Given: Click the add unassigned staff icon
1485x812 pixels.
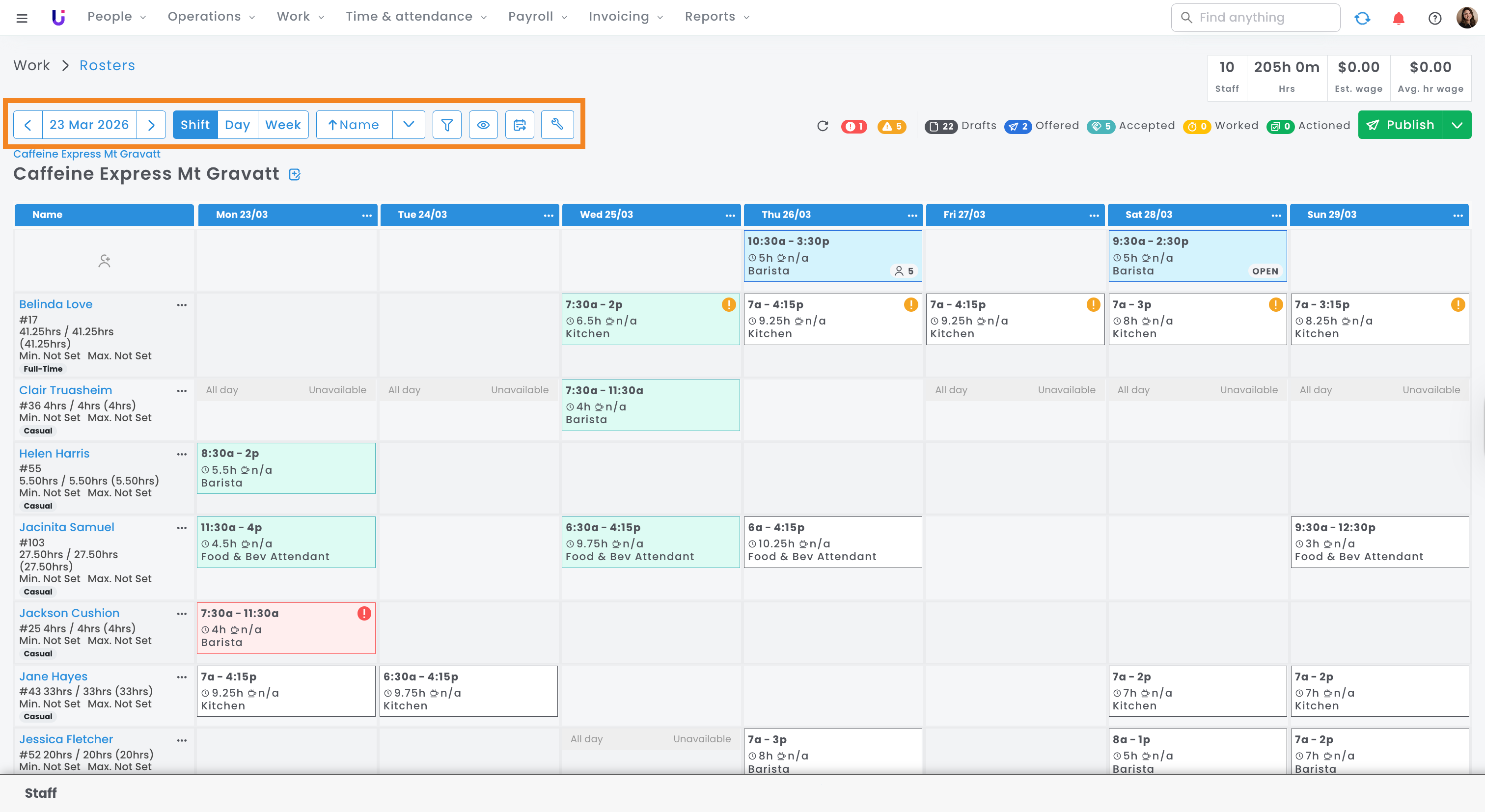Looking at the screenshot, I should (104, 261).
